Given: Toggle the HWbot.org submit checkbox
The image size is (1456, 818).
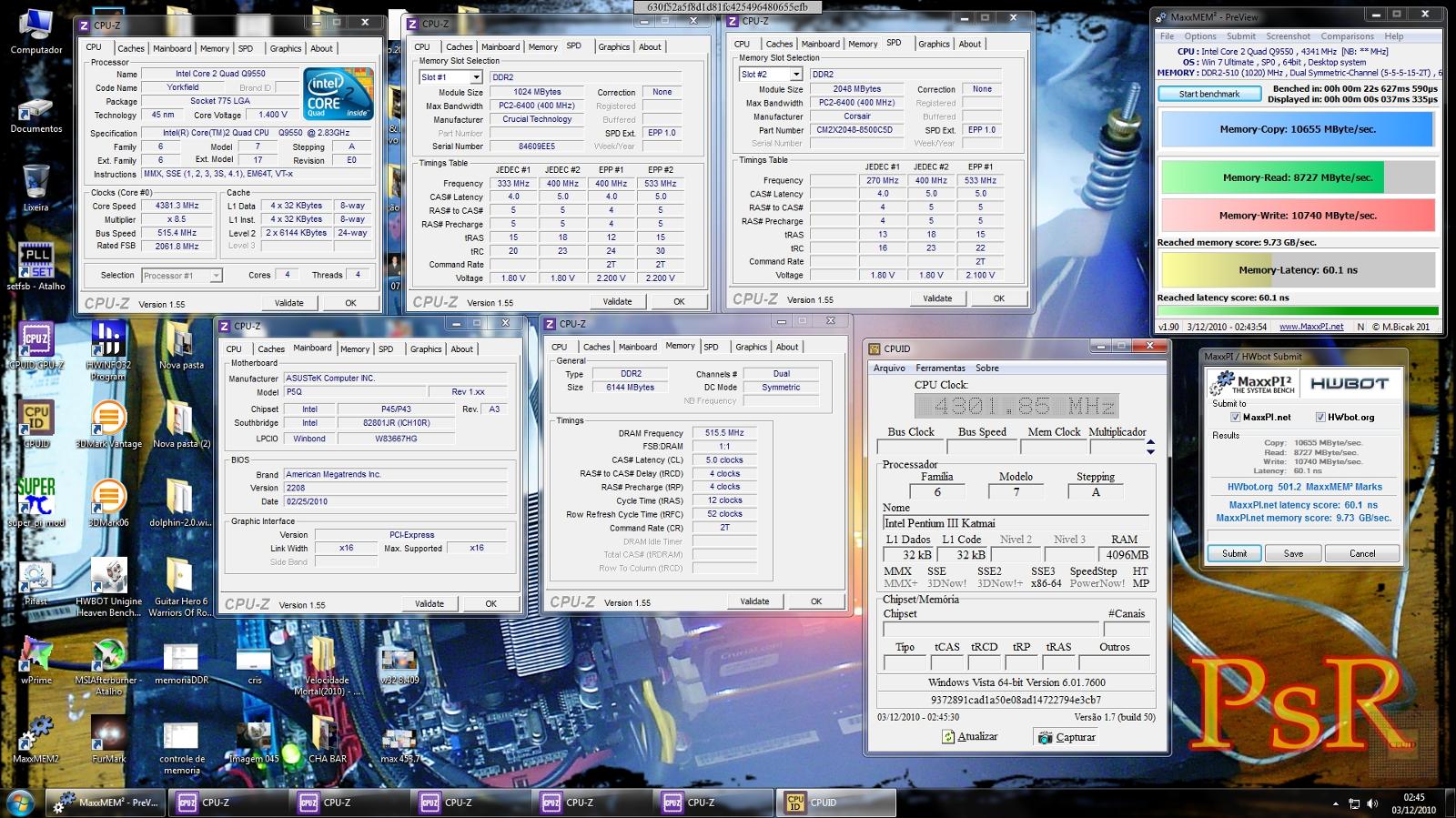Looking at the screenshot, I should pyautogui.click(x=1319, y=417).
